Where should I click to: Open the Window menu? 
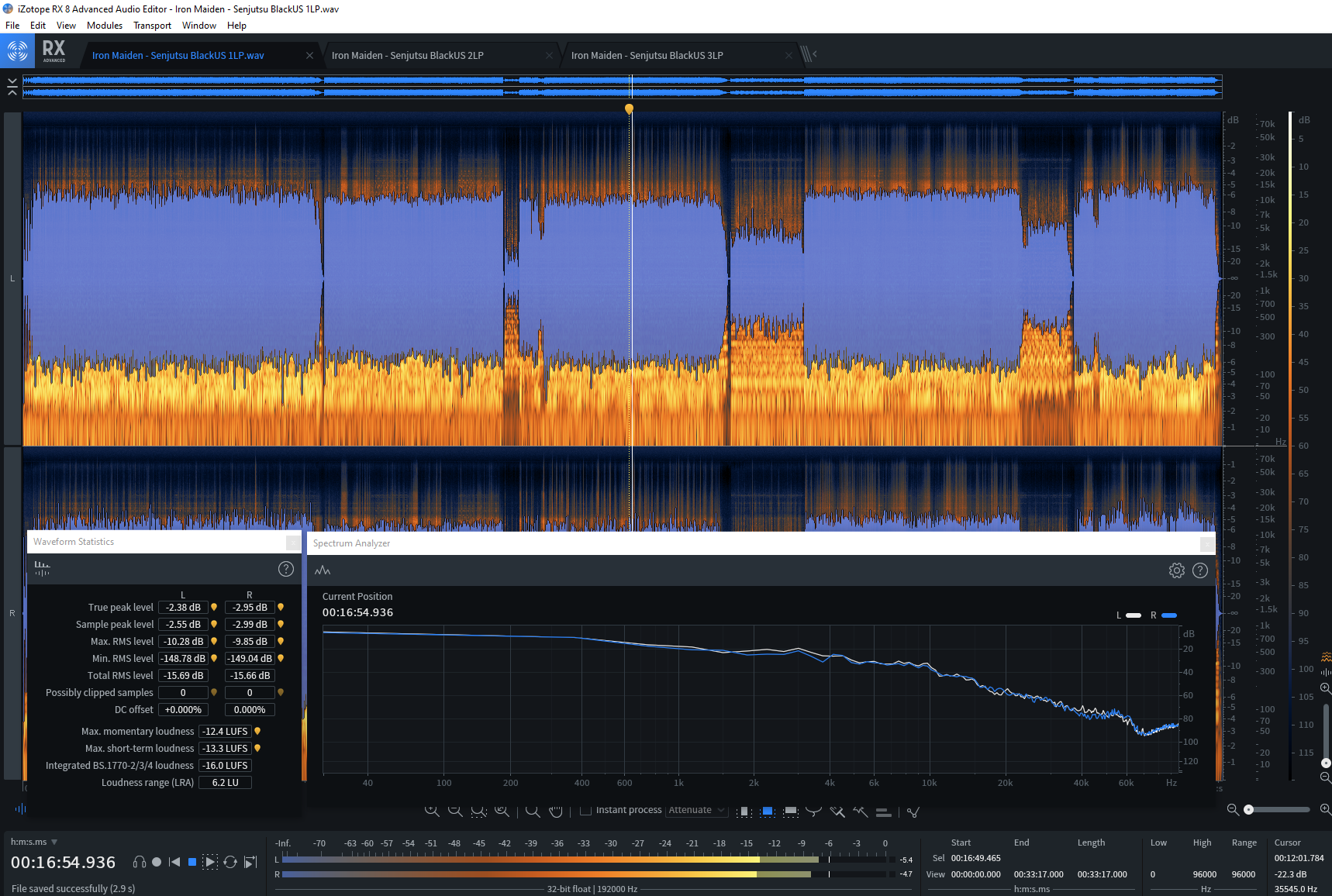point(199,26)
